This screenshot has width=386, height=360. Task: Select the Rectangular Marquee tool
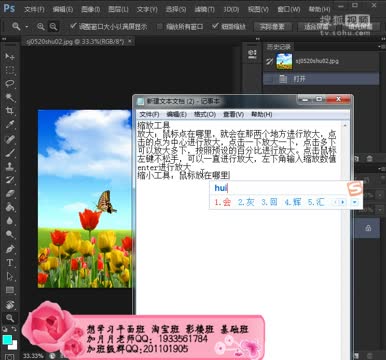click(10, 70)
